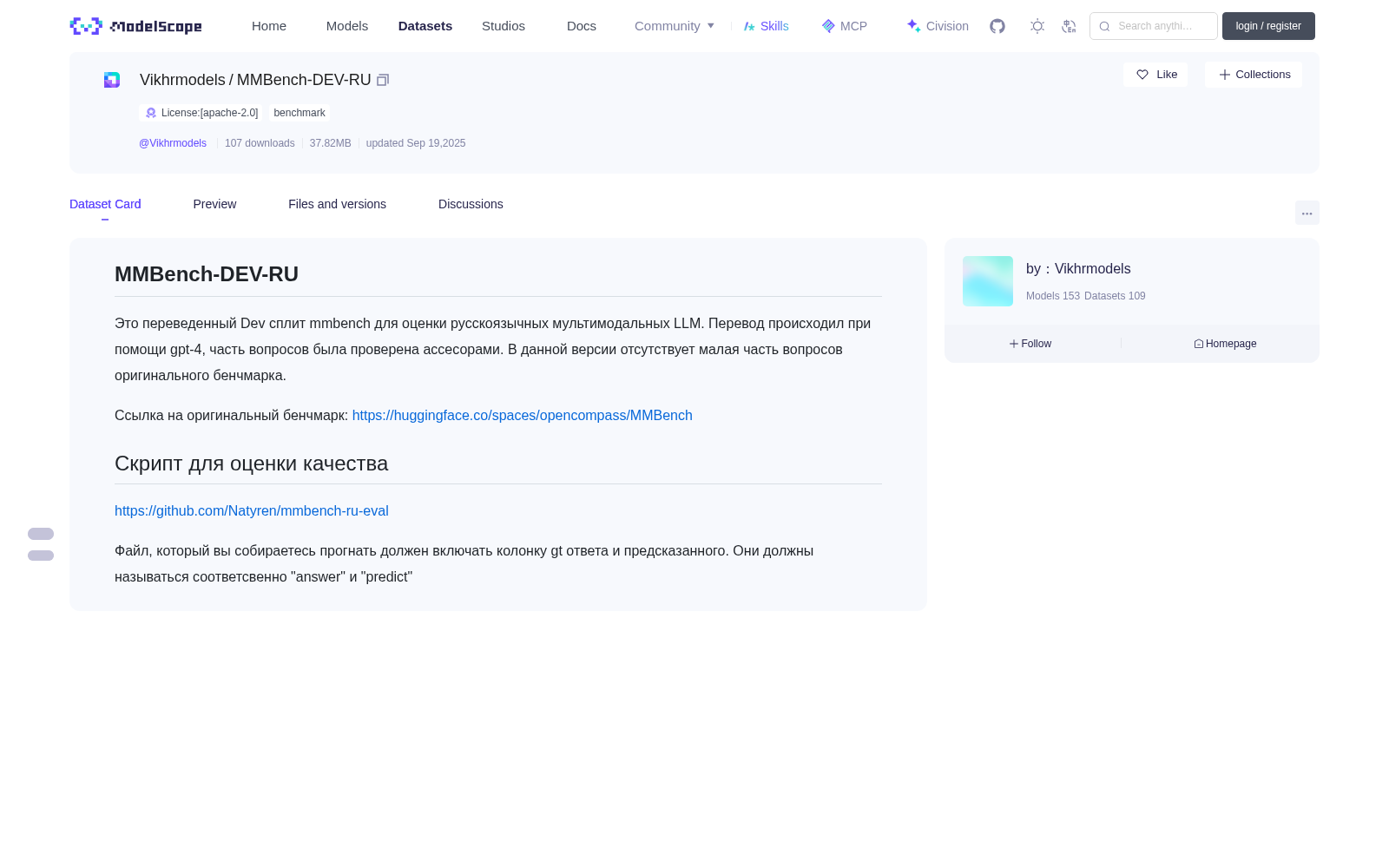This screenshot has width=1389, height=868.
Task: Click 'Datasets 109' count text
Action: tap(1115, 296)
